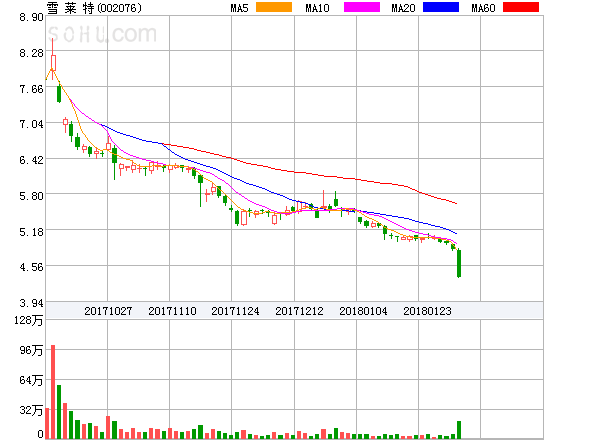The height and width of the screenshot is (440, 600).
Task: Click the 32万 volume axis label
Action: pyautogui.click(x=31, y=410)
